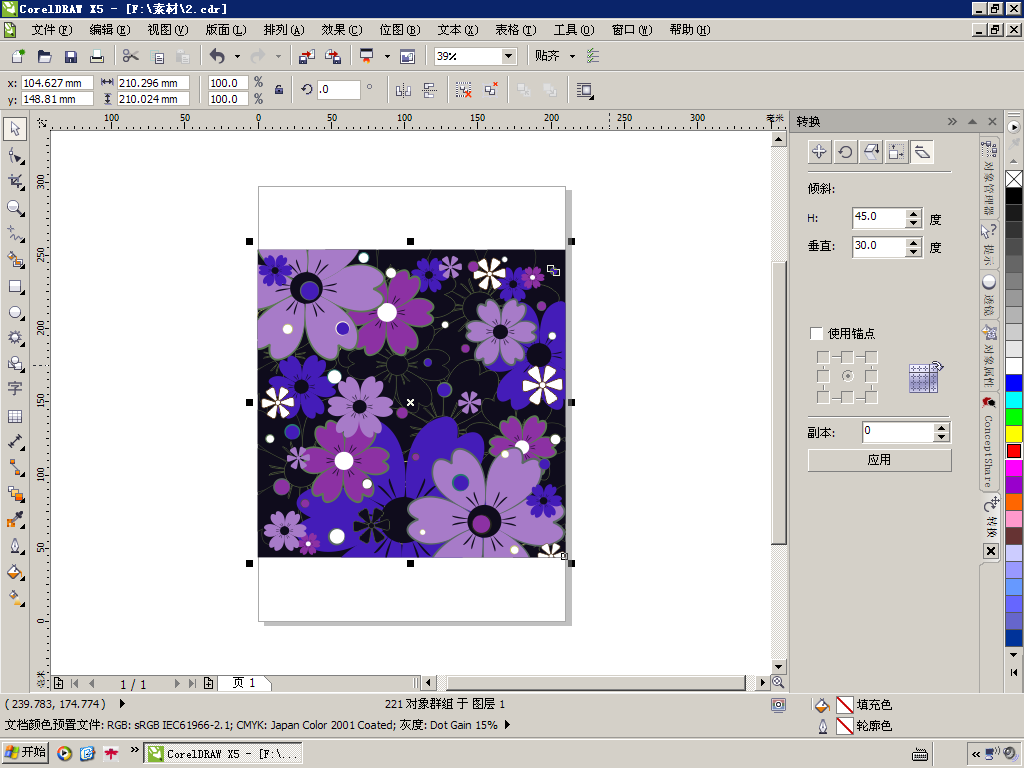Click the 应用 apply button
Viewport: 1024px width, 768px height.
pos(878,460)
